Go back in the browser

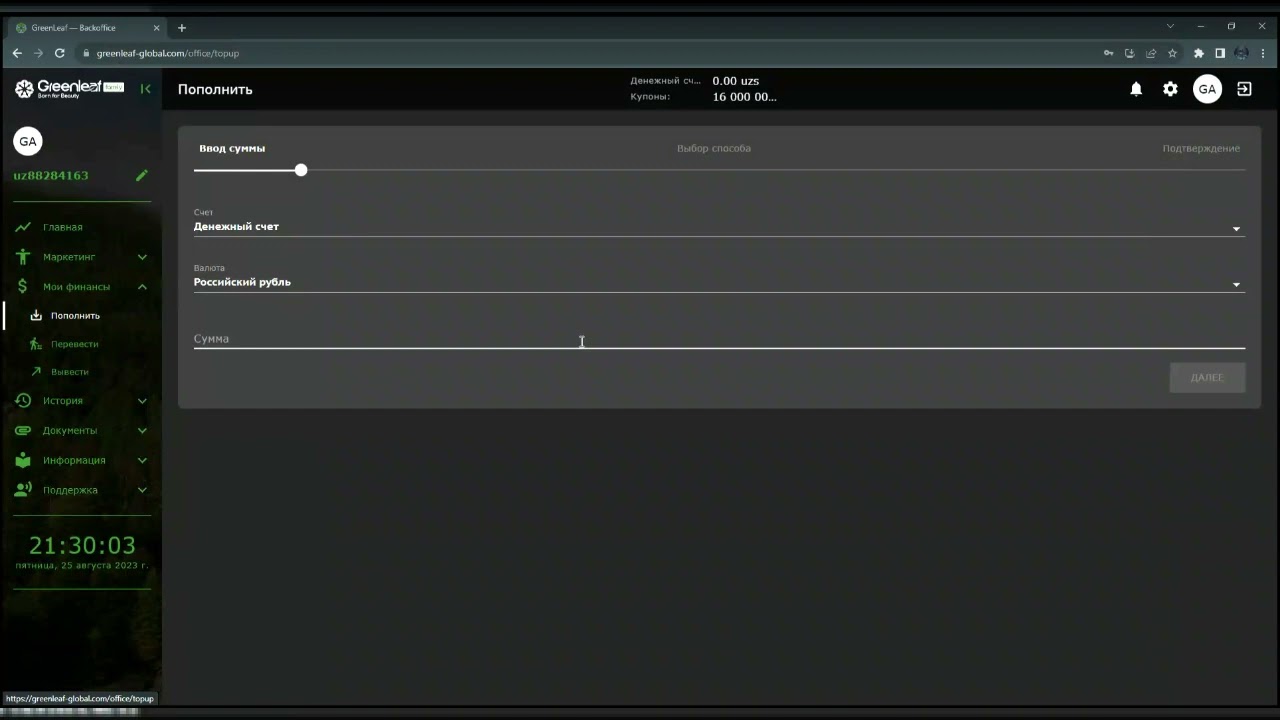tap(17, 53)
